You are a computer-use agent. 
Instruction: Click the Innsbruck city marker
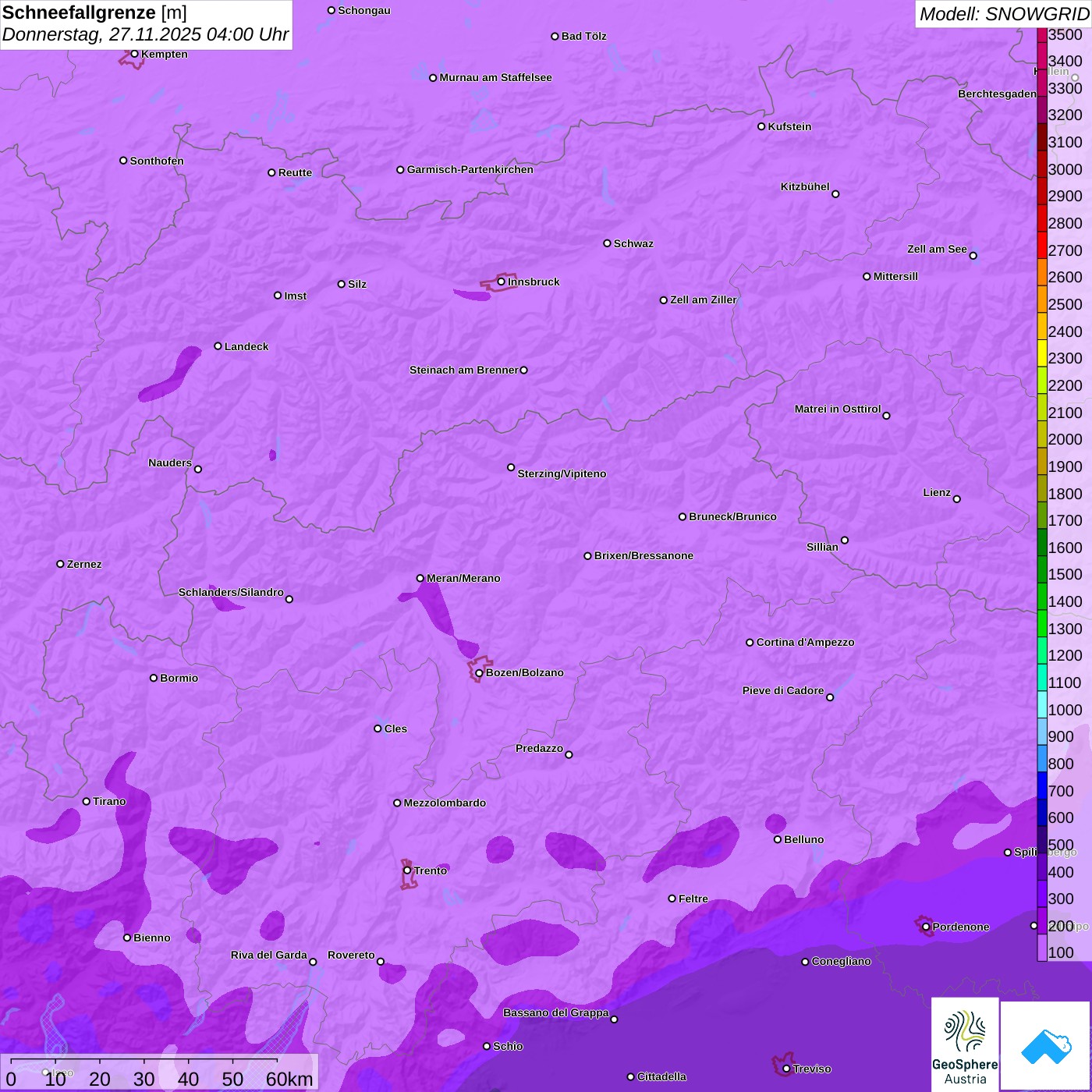click(x=502, y=282)
